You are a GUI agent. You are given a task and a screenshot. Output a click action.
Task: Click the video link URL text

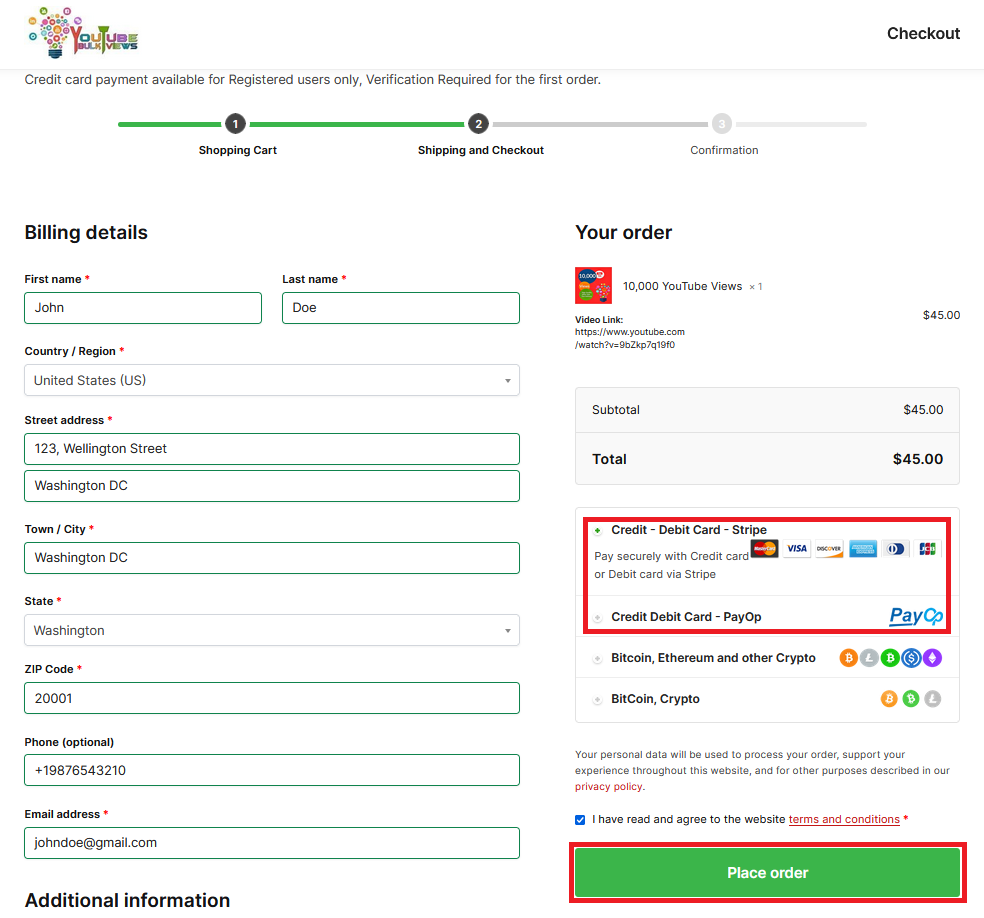coord(629,338)
